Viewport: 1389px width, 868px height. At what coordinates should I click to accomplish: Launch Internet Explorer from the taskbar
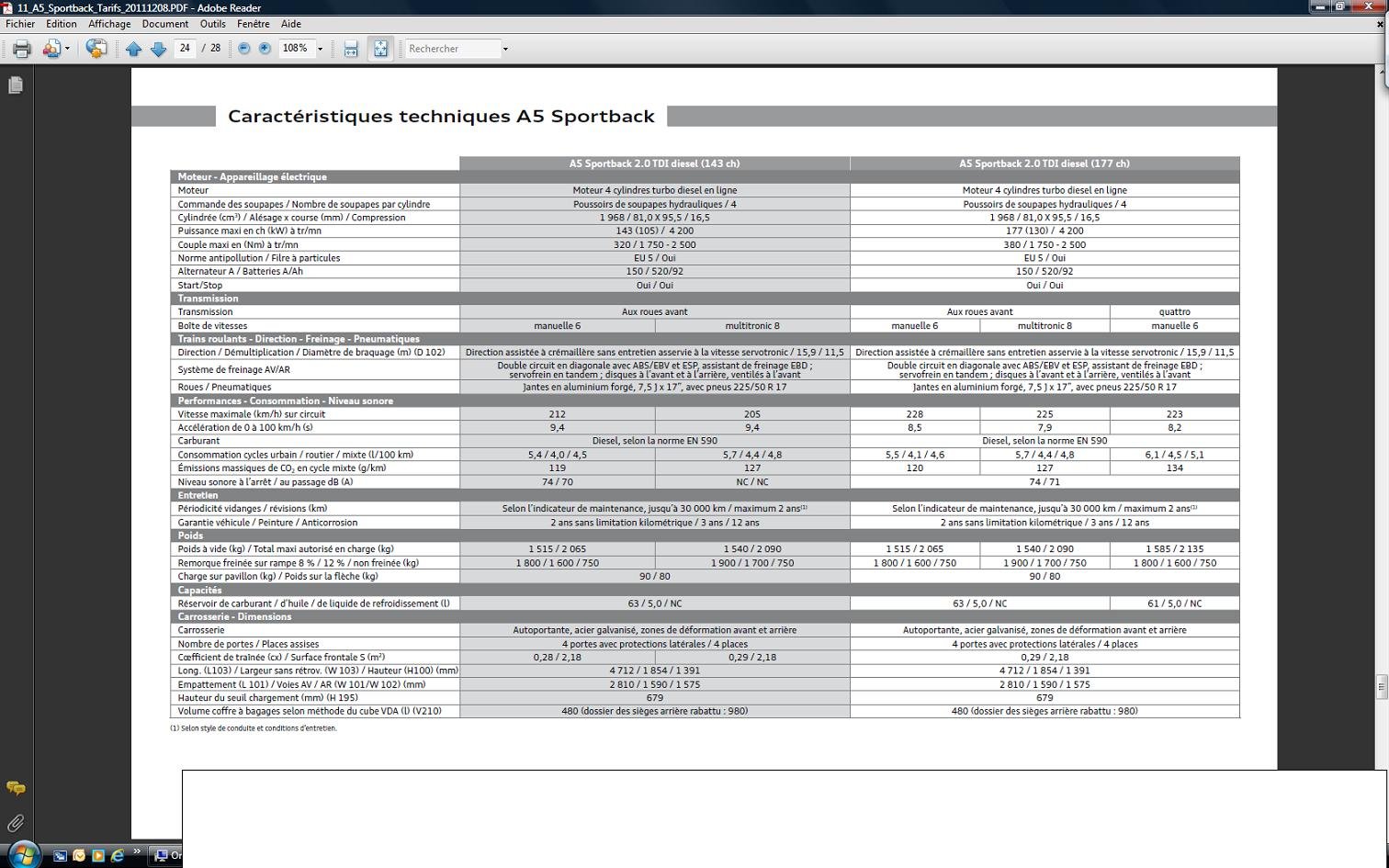tap(118, 855)
